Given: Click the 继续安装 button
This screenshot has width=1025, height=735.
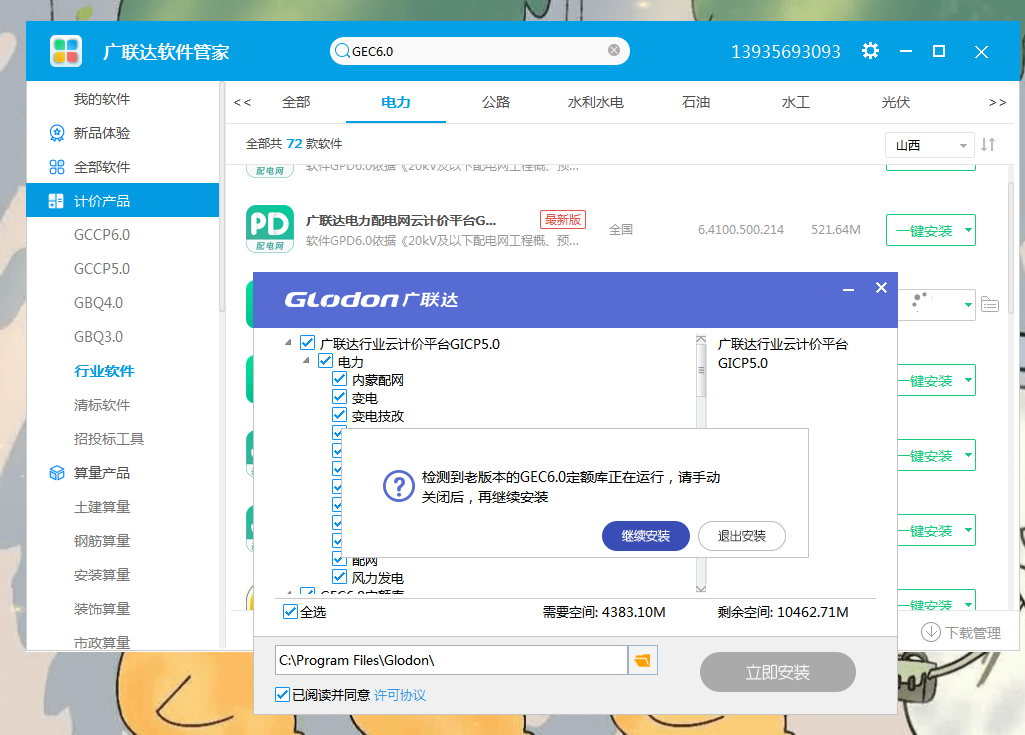Looking at the screenshot, I should tap(646, 536).
